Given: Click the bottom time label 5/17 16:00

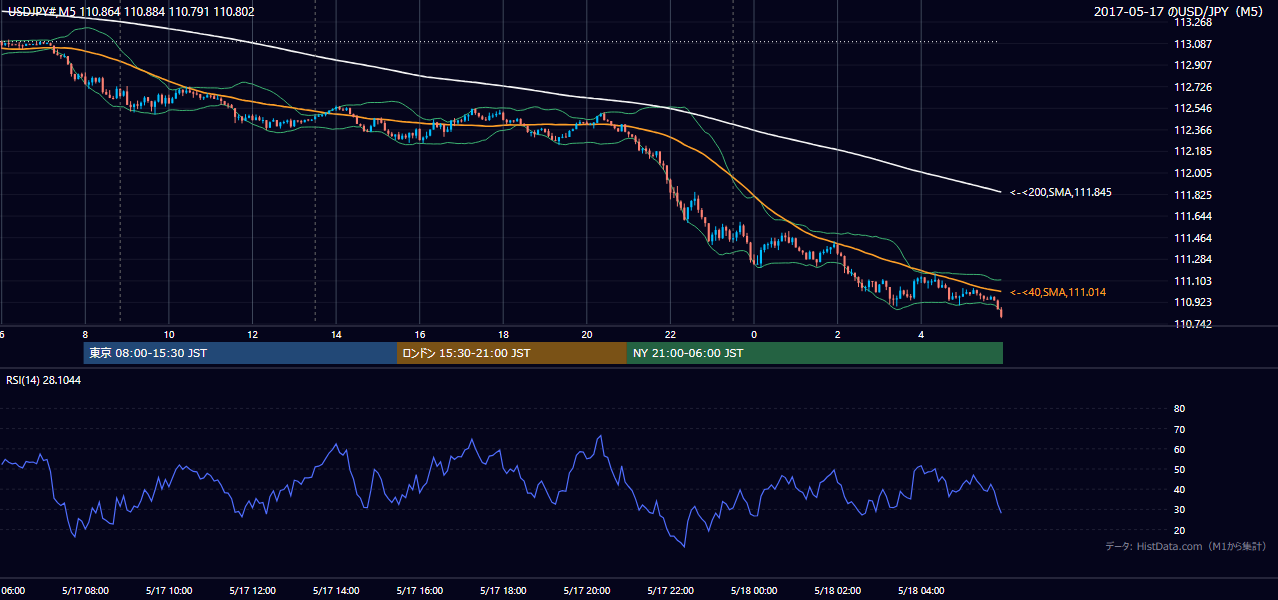Looking at the screenshot, I should click(420, 590).
